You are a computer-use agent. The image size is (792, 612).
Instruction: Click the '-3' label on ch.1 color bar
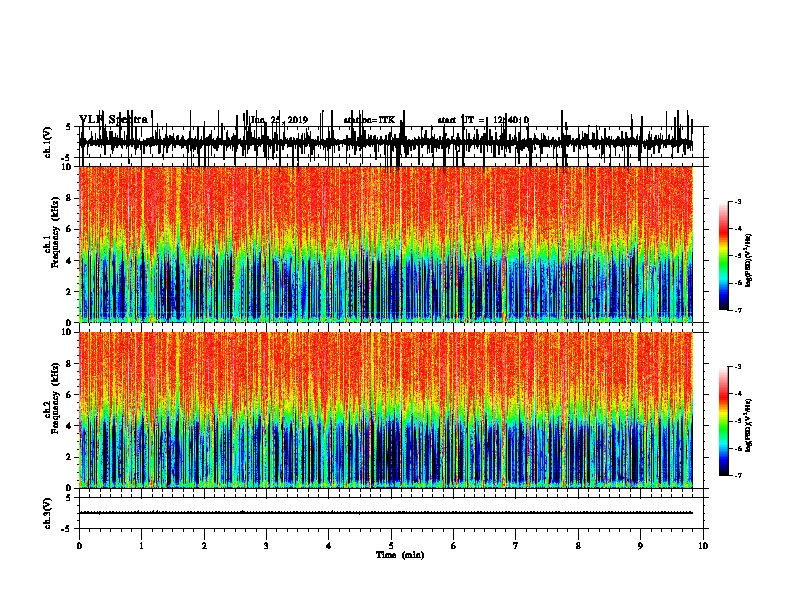tap(737, 202)
